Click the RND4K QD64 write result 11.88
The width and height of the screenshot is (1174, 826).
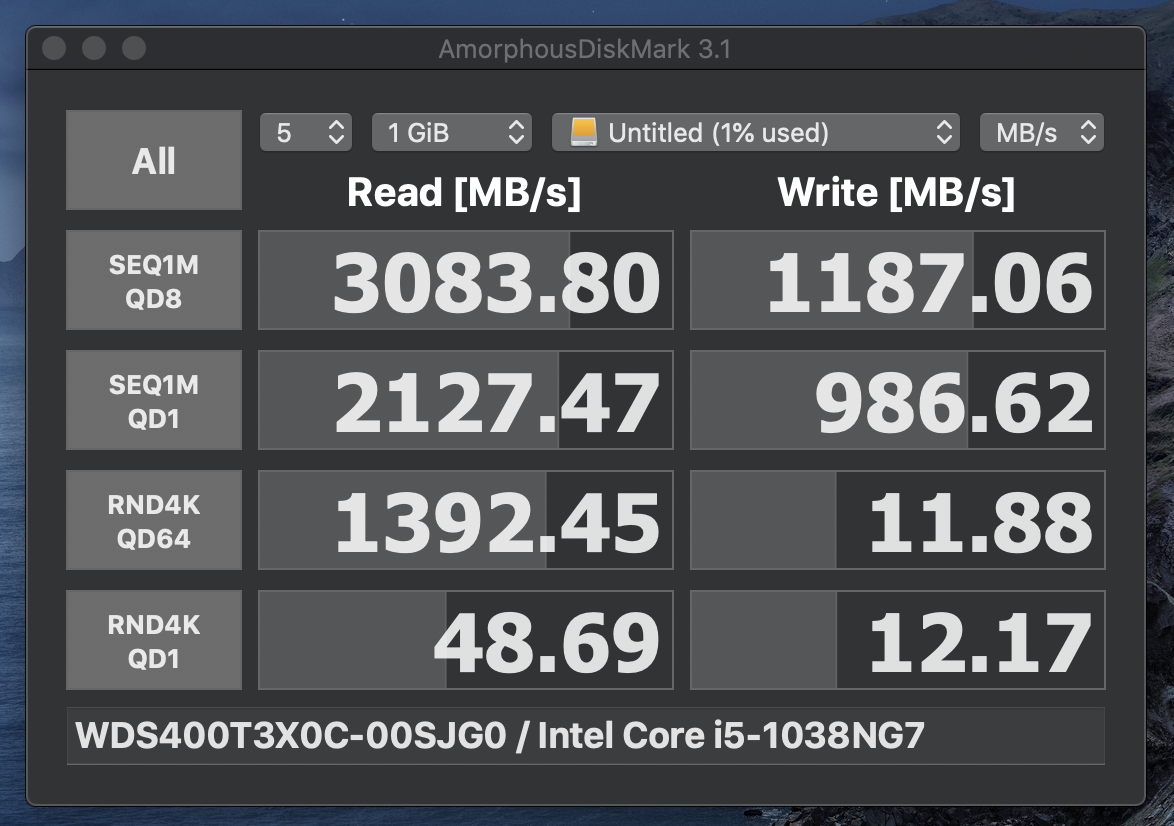coord(898,520)
